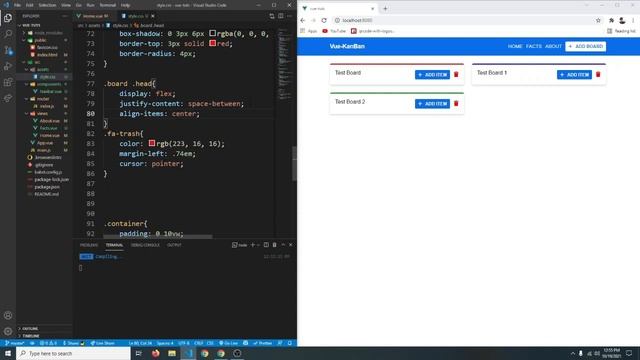Kill the terminal with trash icon

[x=275, y=245]
